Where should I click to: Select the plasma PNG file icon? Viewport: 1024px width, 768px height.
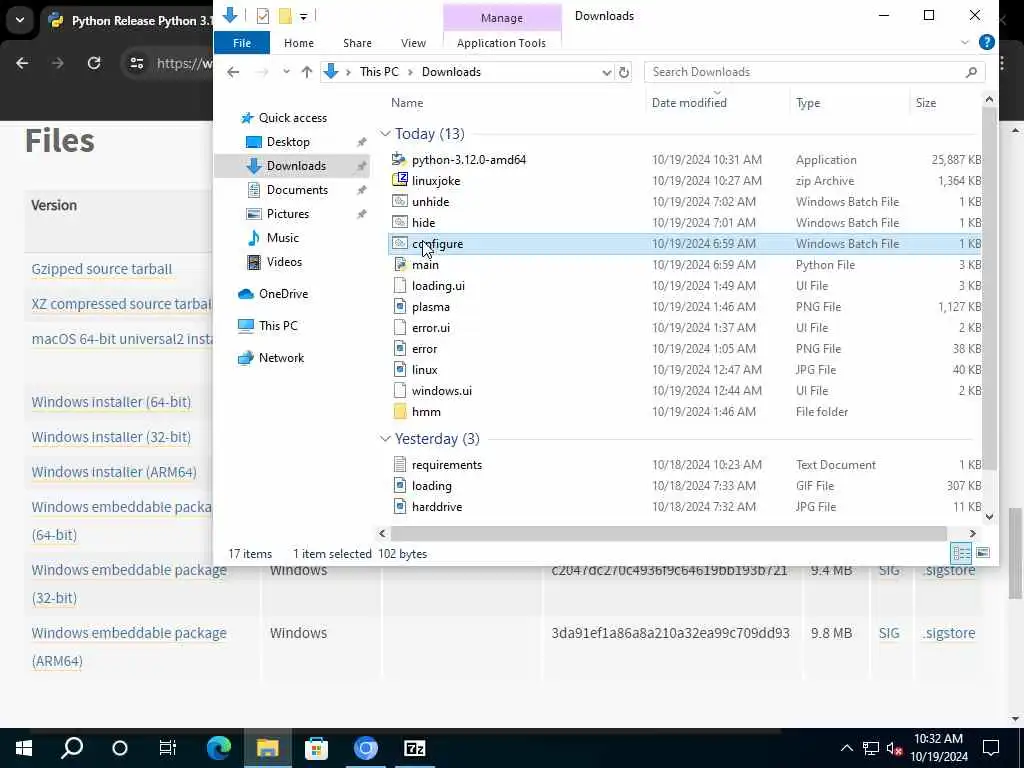tap(399, 306)
